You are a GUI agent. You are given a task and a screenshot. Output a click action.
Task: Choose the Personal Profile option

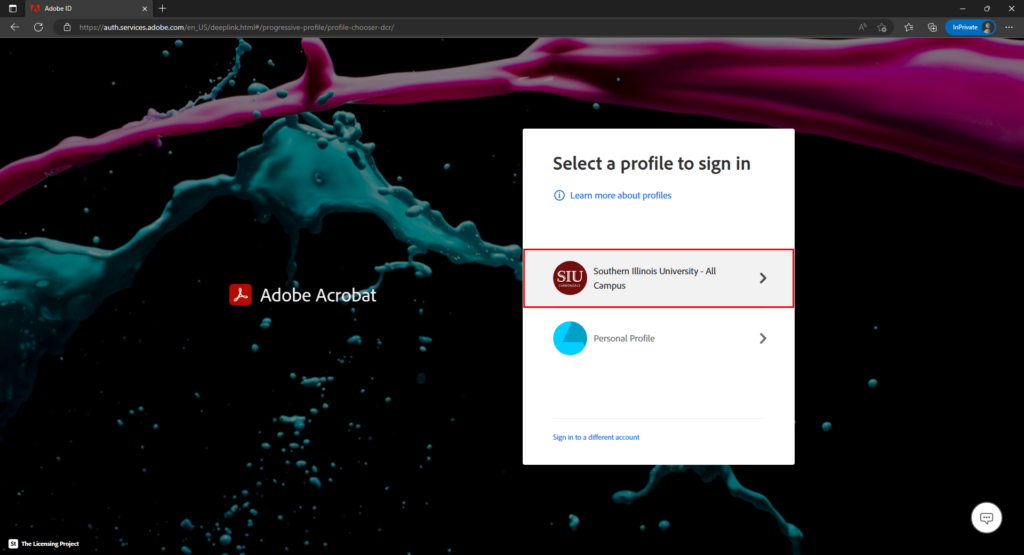[658, 338]
